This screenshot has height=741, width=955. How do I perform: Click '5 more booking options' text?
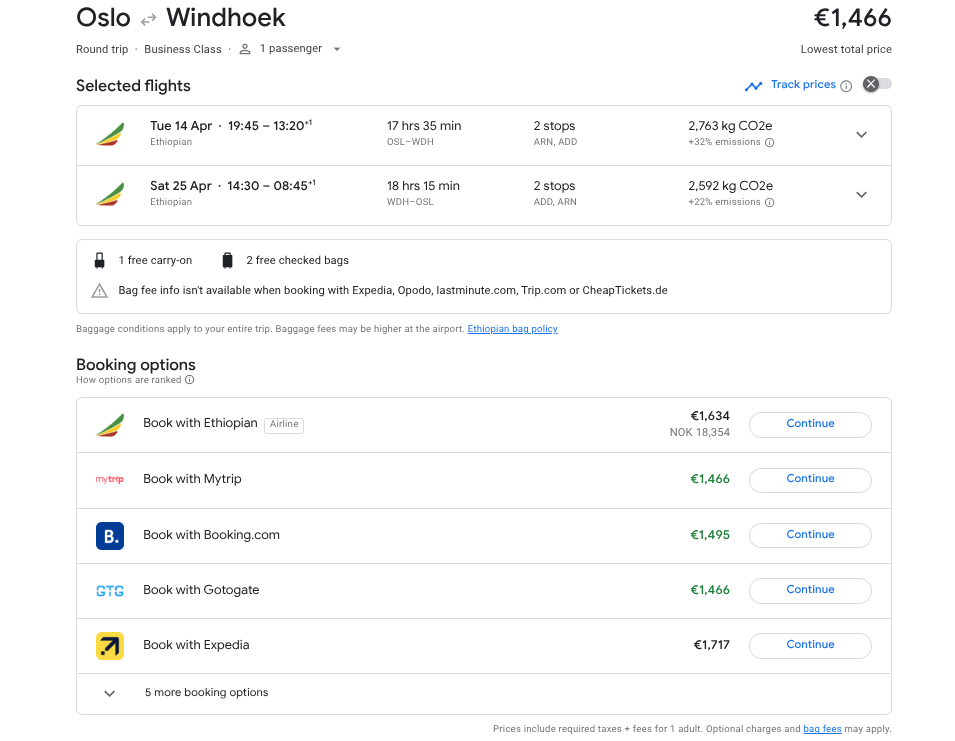[206, 692]
